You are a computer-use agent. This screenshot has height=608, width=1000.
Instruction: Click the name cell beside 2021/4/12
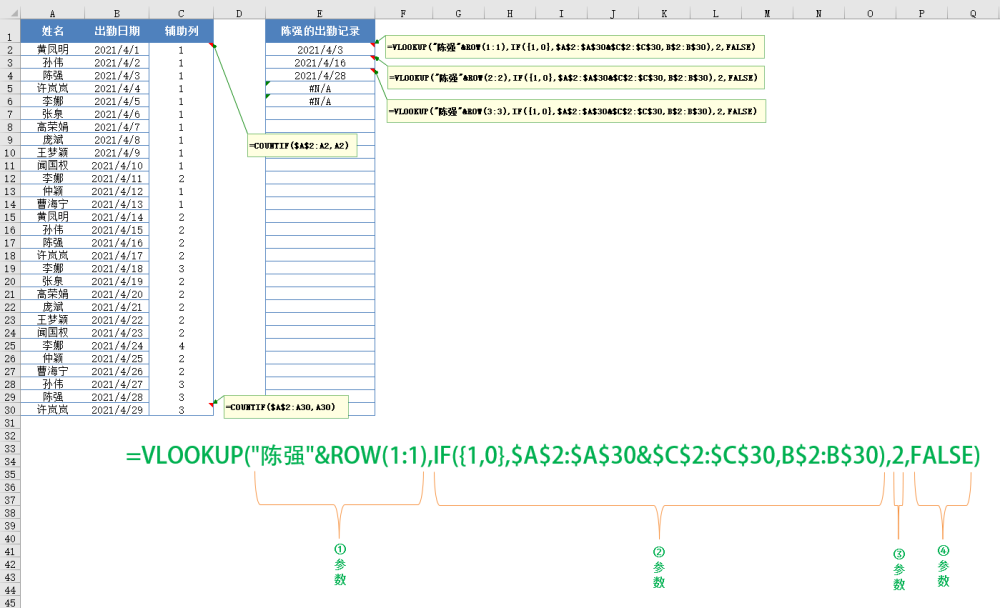(x=52, y=191)
